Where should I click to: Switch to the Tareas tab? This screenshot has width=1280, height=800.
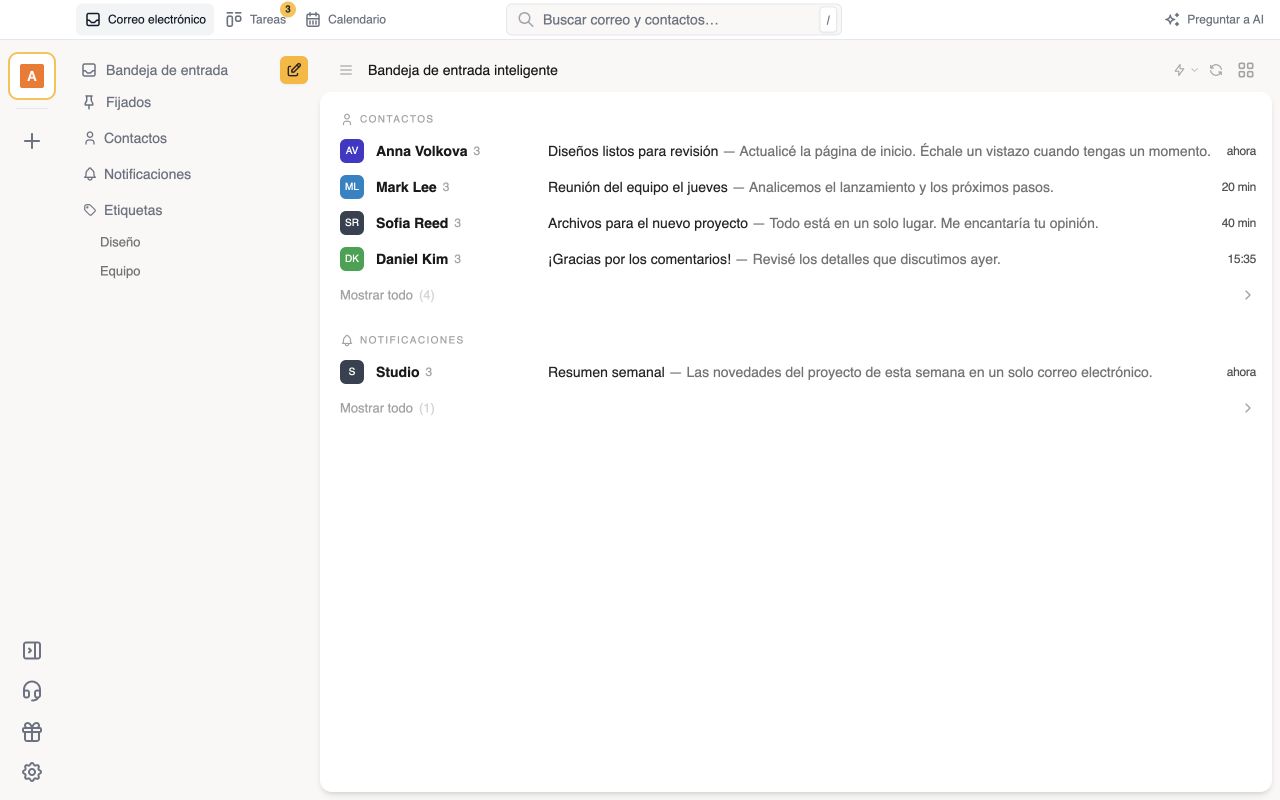(257, 19)
